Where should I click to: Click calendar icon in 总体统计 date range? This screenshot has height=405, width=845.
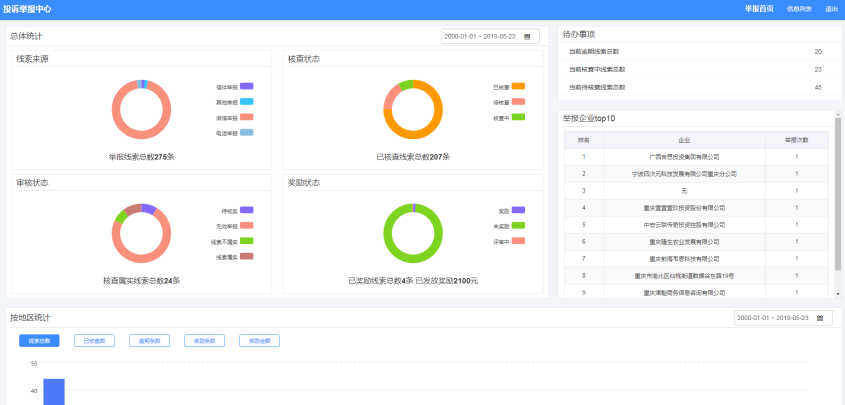527,37
